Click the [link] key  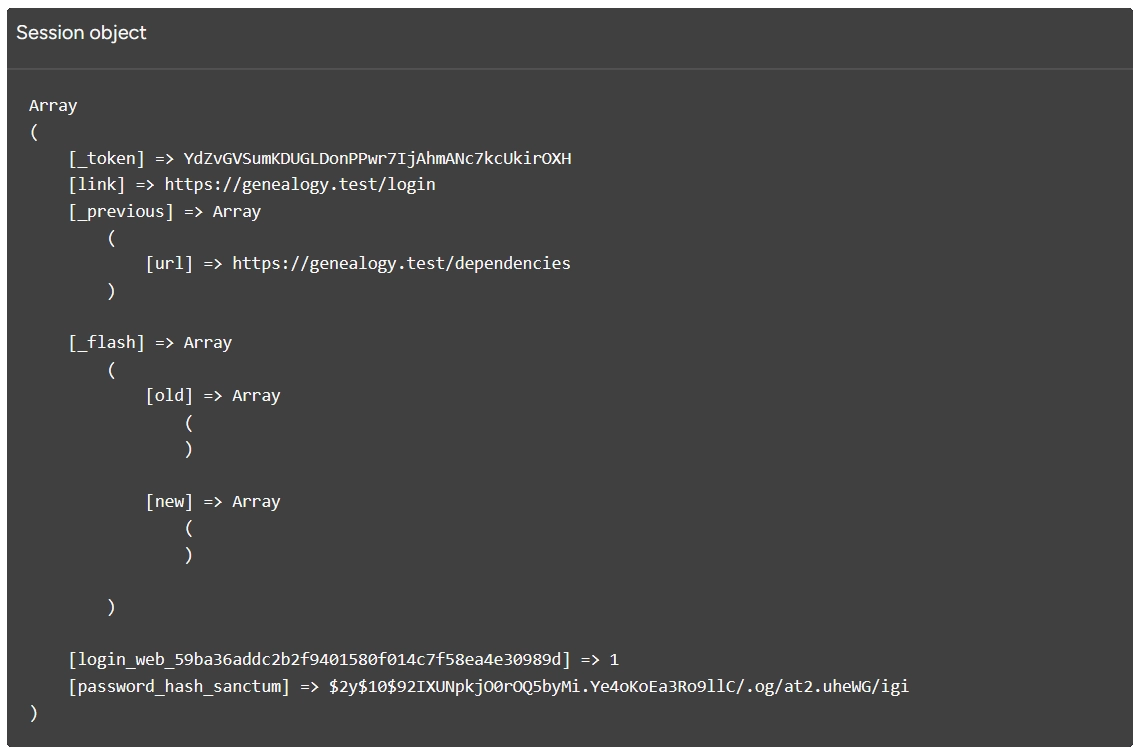coord(96,184)
